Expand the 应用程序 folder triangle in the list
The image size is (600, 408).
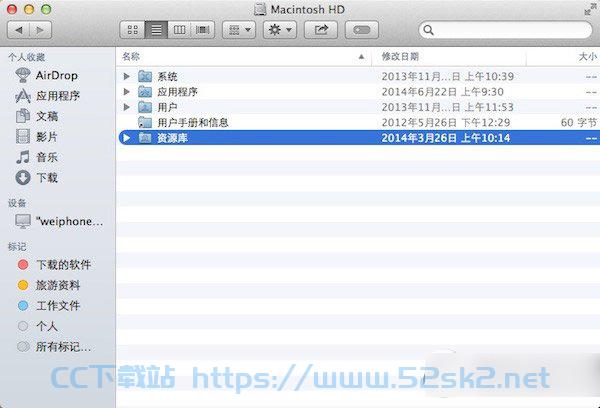pos(126,92)
